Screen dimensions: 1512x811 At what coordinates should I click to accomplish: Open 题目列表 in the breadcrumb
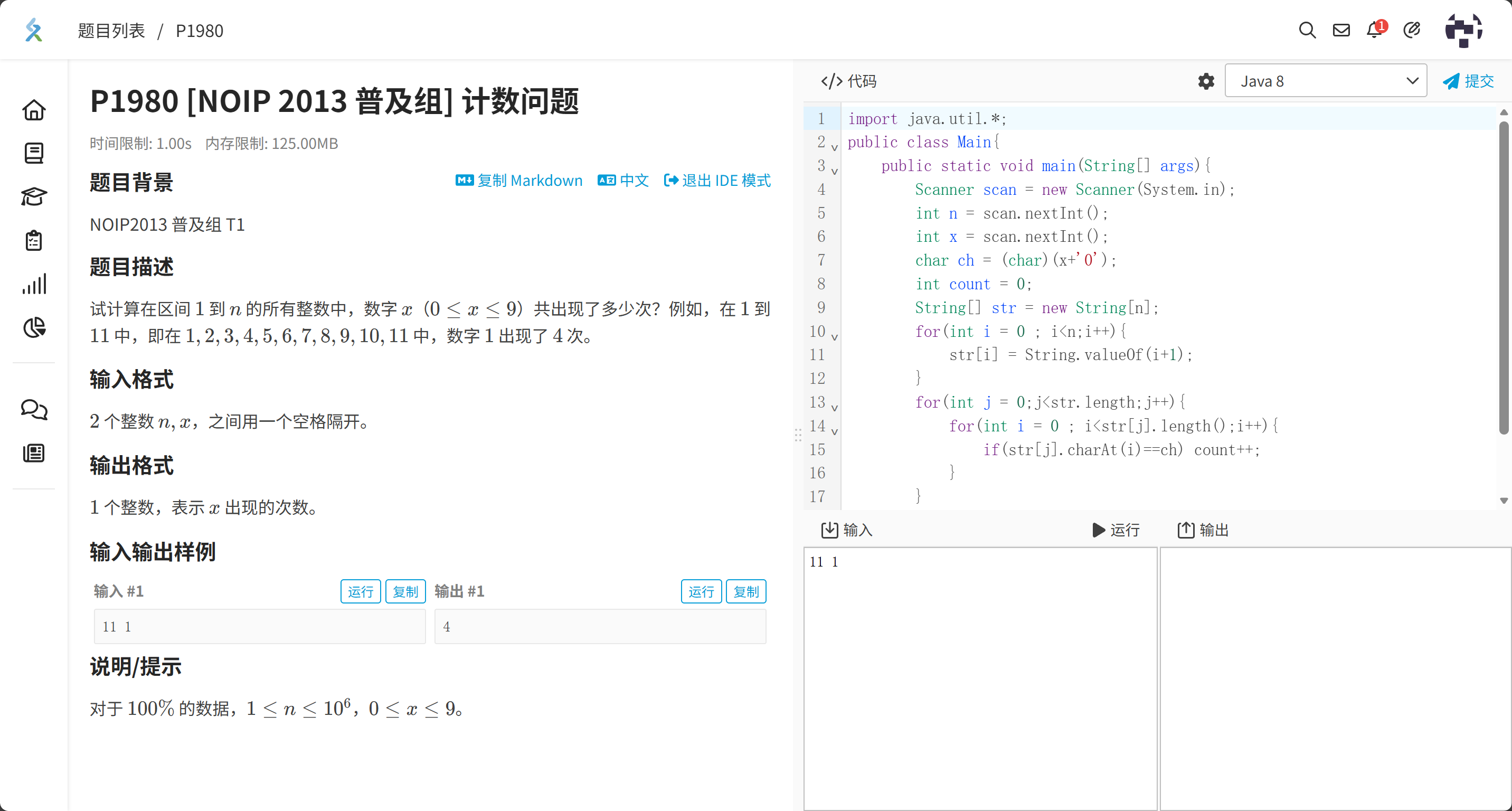[x=111, y=31]
